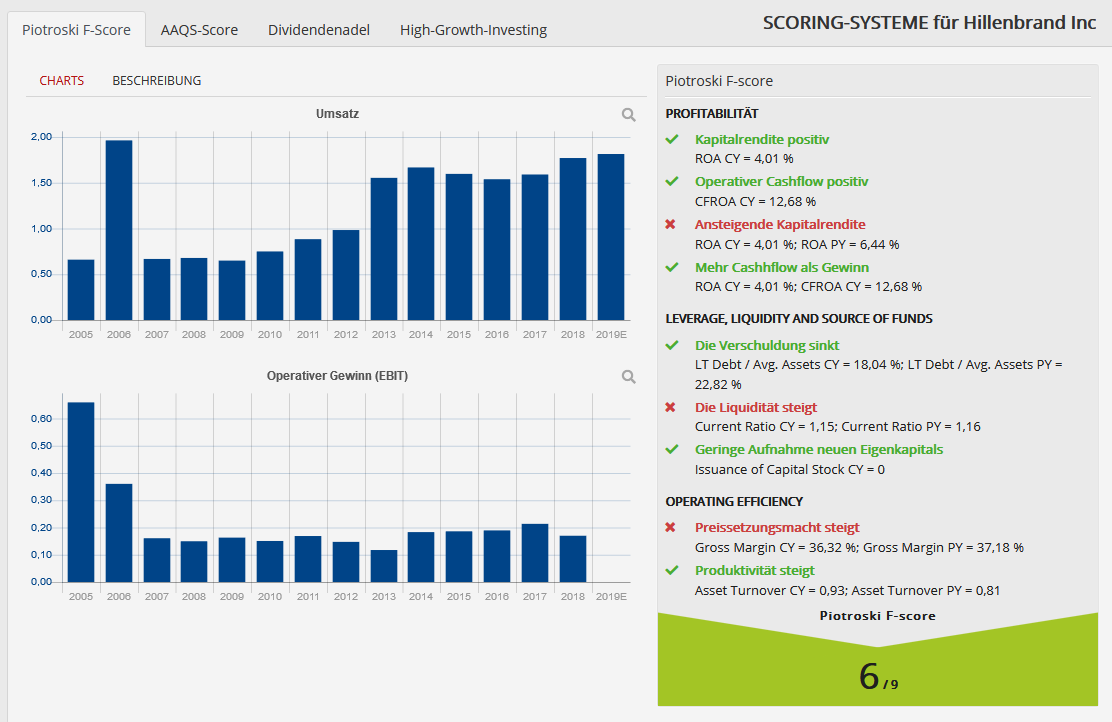The width and height of the screenshot is (1112, 722).
Task: Click 'Gross Margin CY = 36,32 %' line
Action: pos(860,548)
